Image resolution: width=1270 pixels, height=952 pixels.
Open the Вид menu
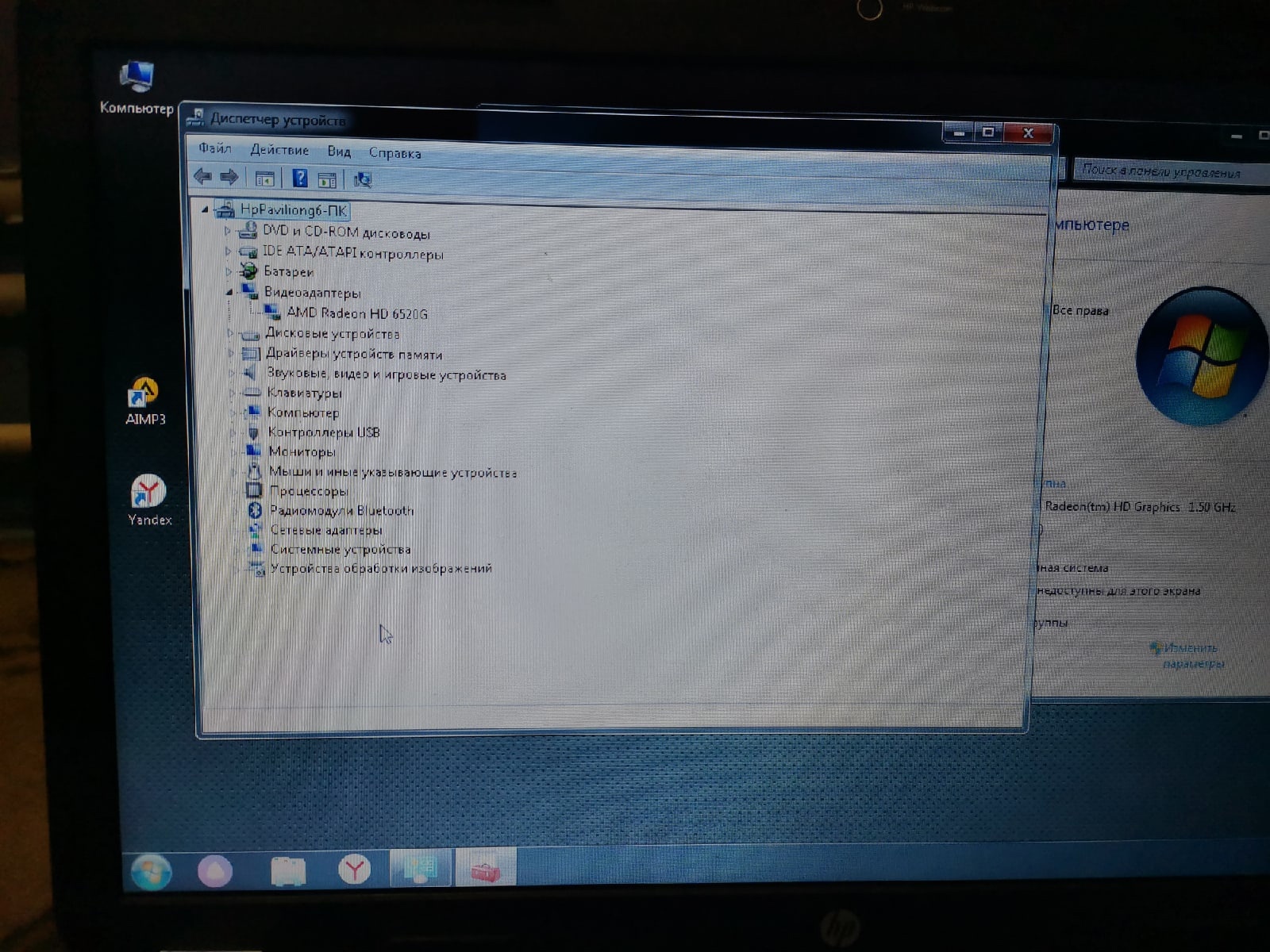pos(339,152)
